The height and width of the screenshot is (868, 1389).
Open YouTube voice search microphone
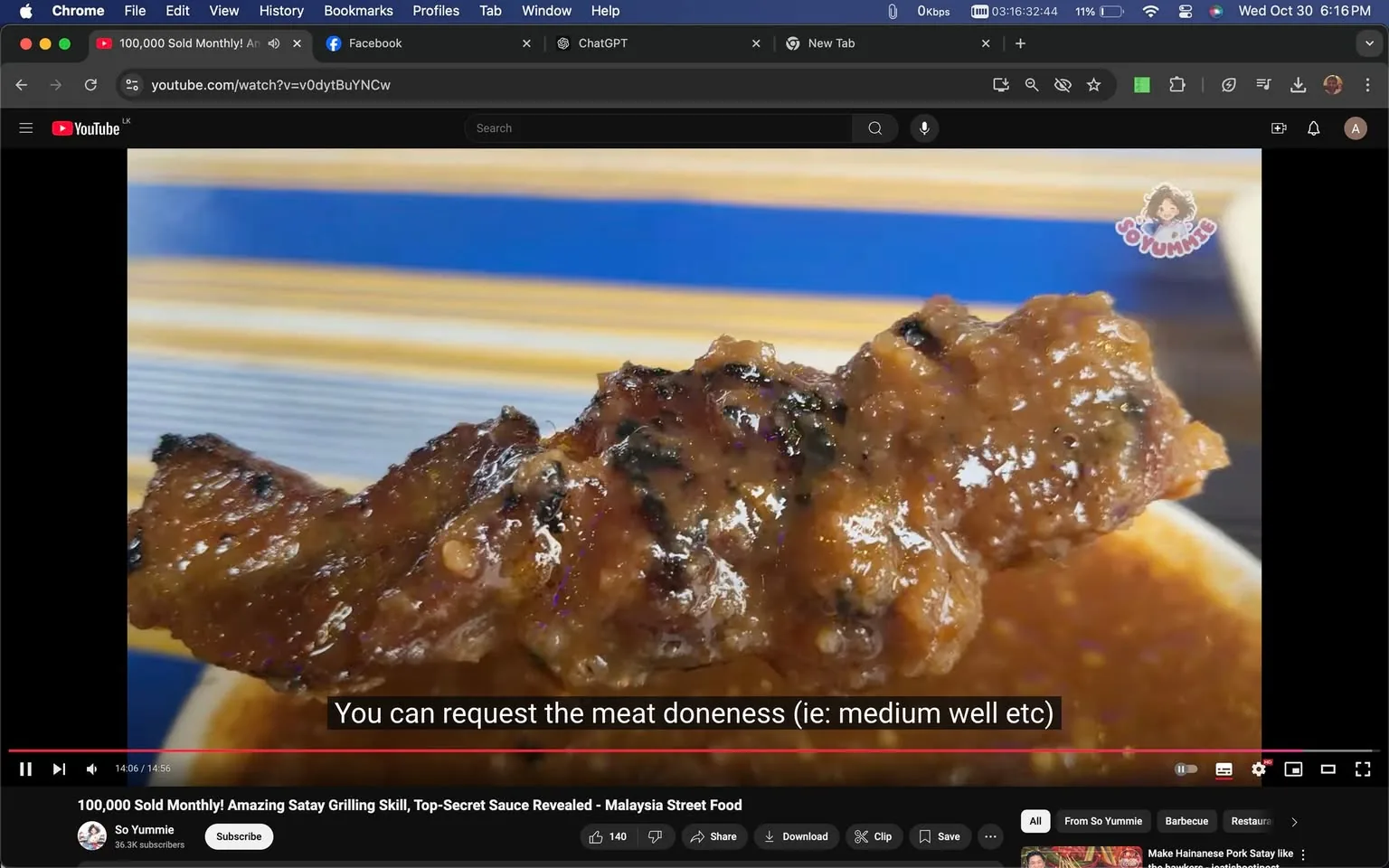point(924,127)
